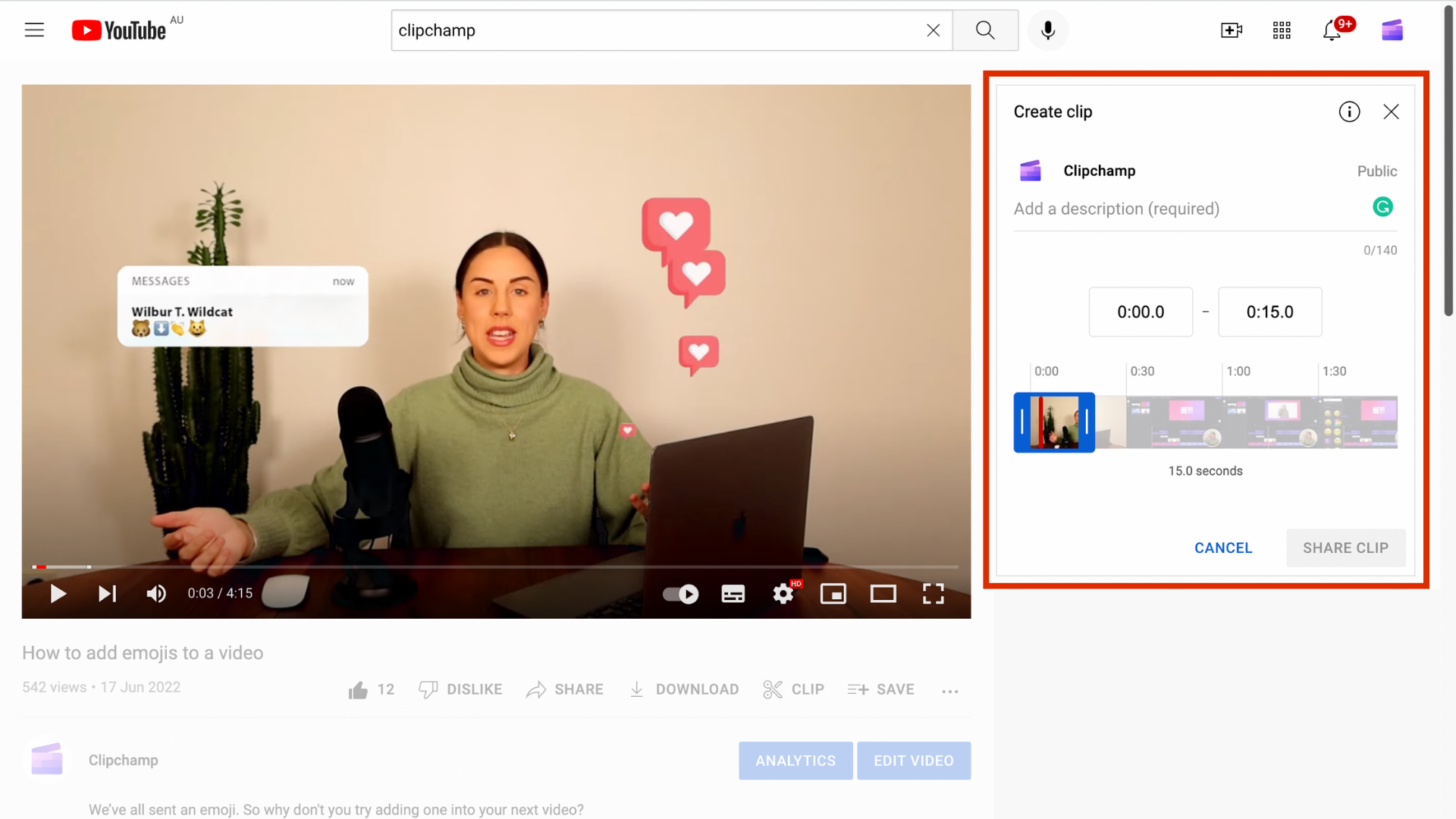1456x819 pixels.
Task: Click the search magnifier button
Action: coord(985,30)
